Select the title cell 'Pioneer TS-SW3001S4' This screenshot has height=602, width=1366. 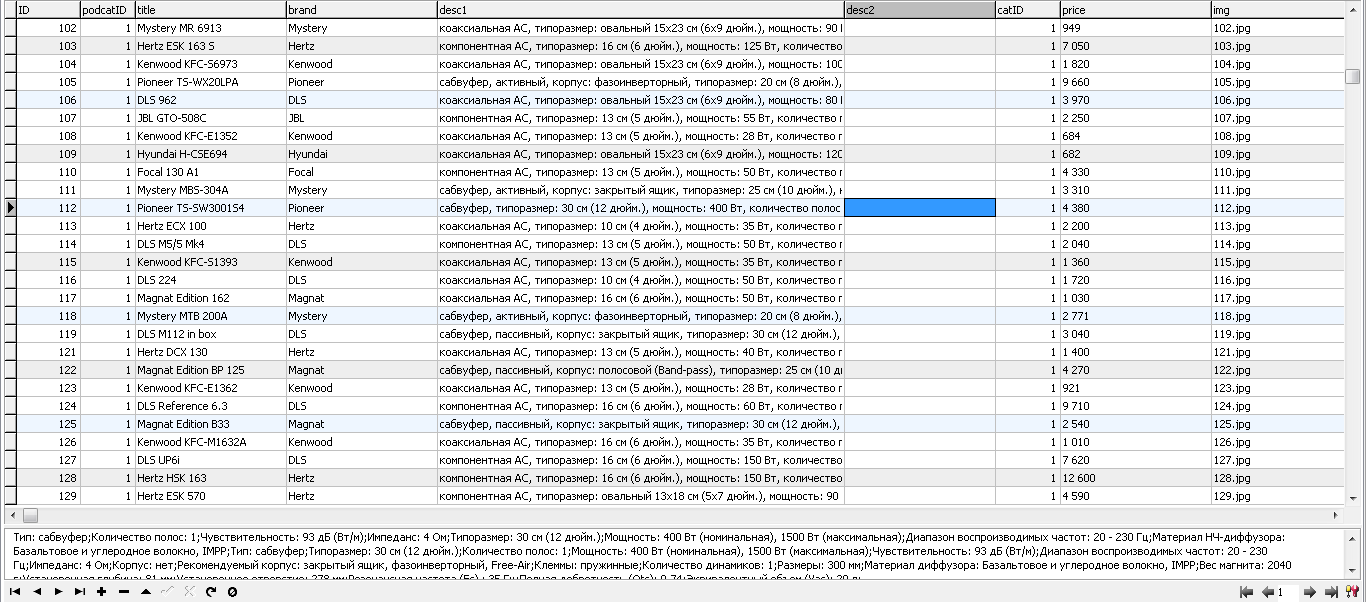point(210,207)
